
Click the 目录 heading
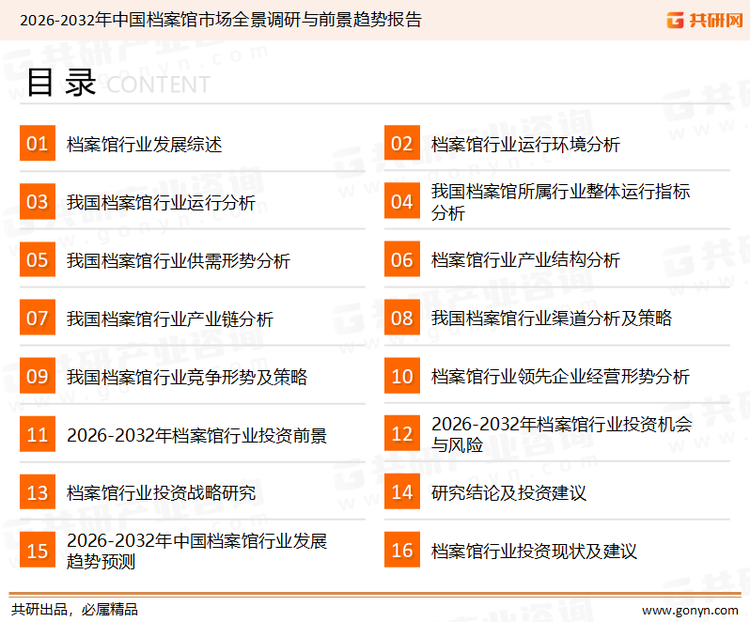(x=61, y=82)
